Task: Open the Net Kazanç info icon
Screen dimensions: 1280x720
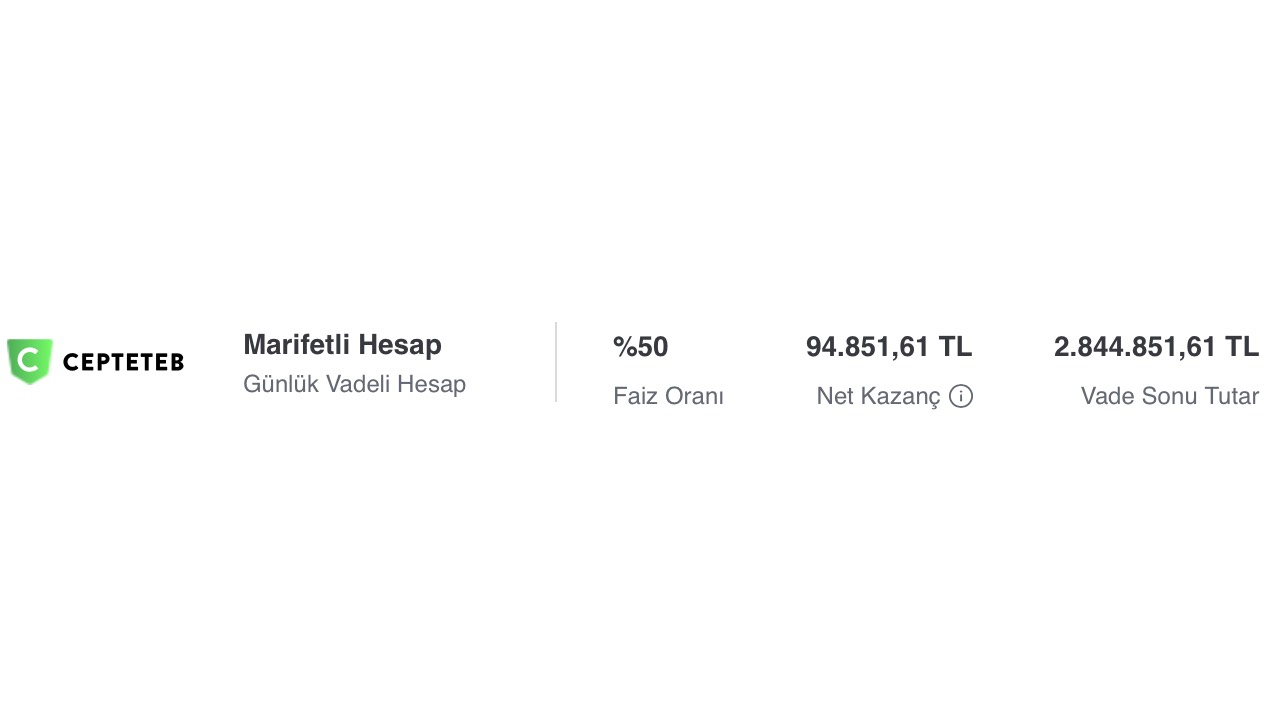Action: click(961, 396)
